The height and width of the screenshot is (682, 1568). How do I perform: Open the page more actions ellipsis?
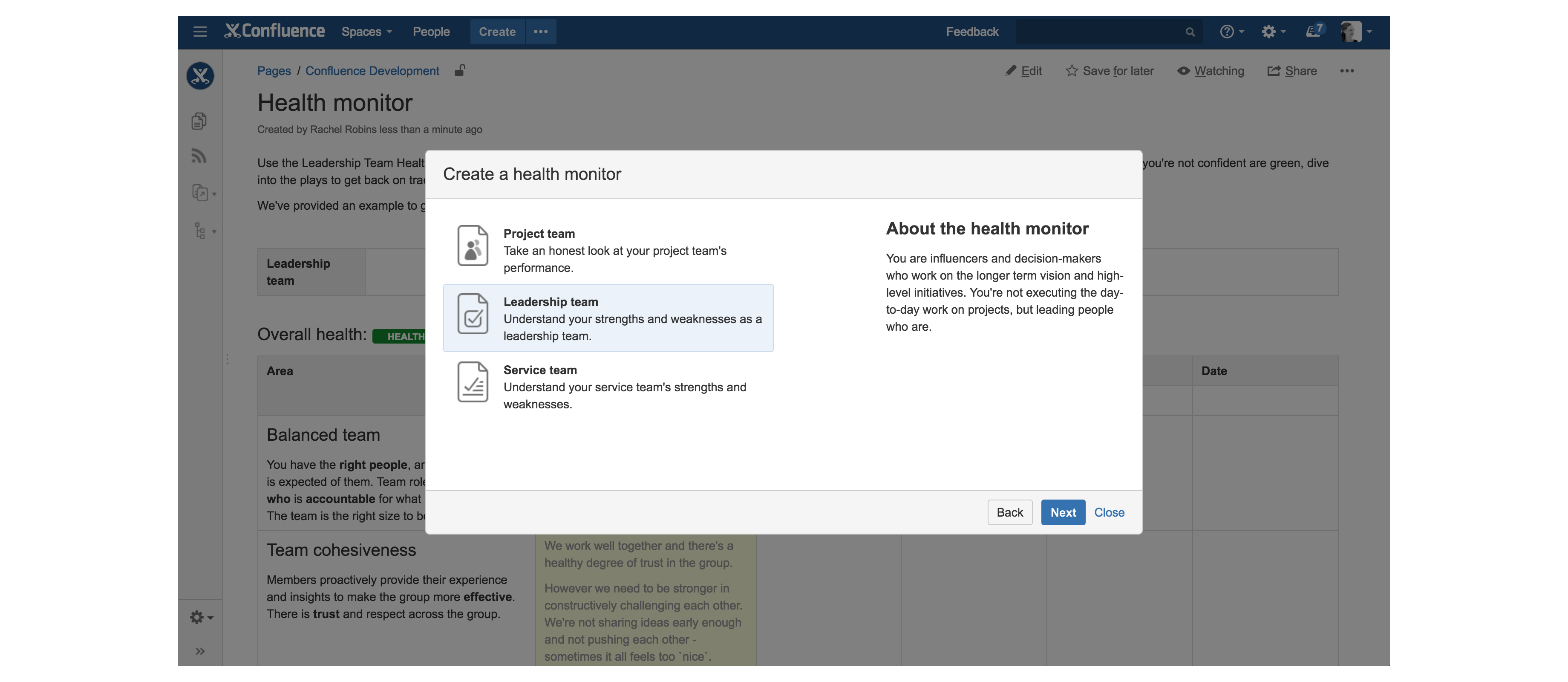(1347, 71)
